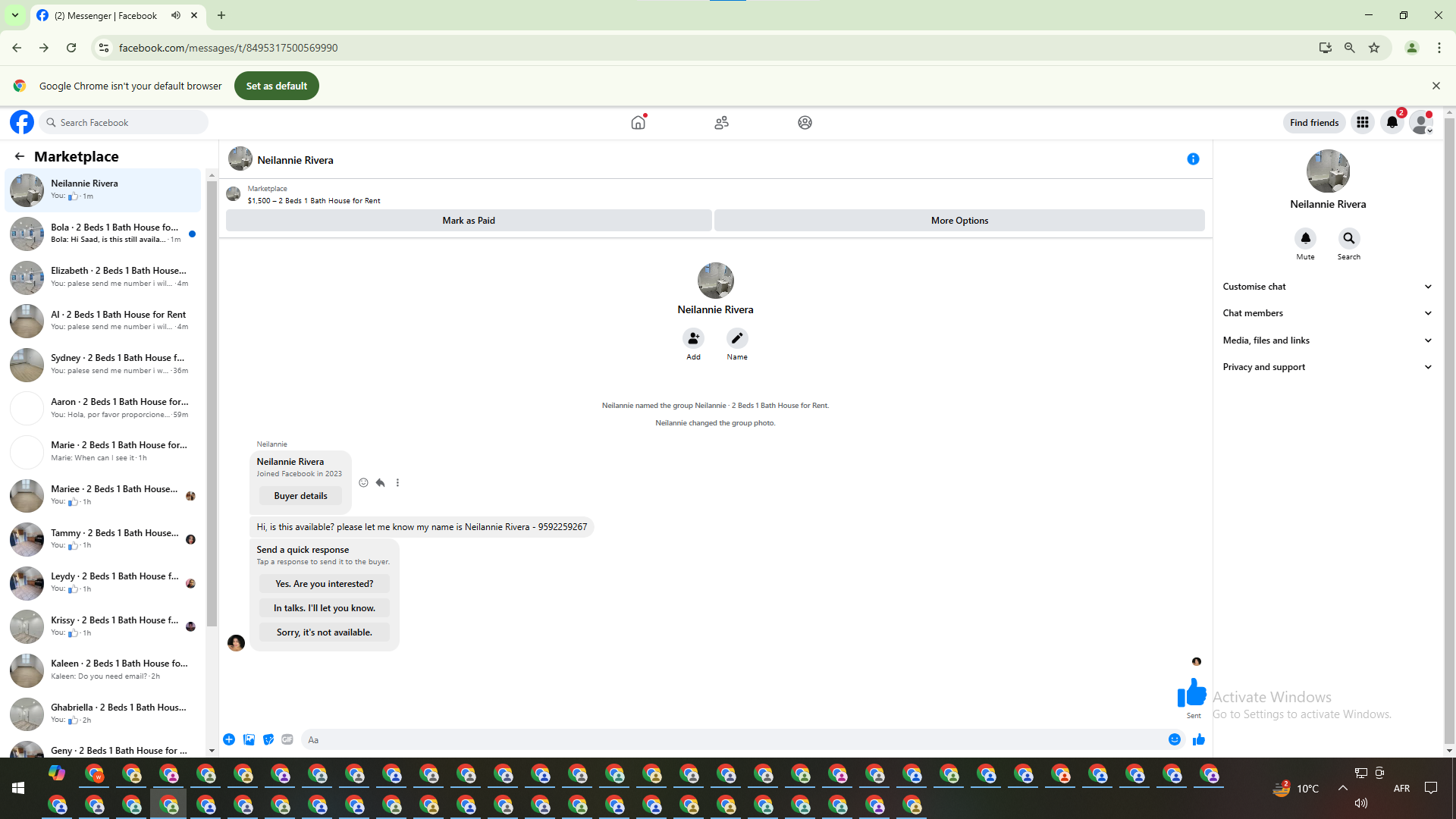
Task: Bookmark this page with the star icon
Action: 1374,48
